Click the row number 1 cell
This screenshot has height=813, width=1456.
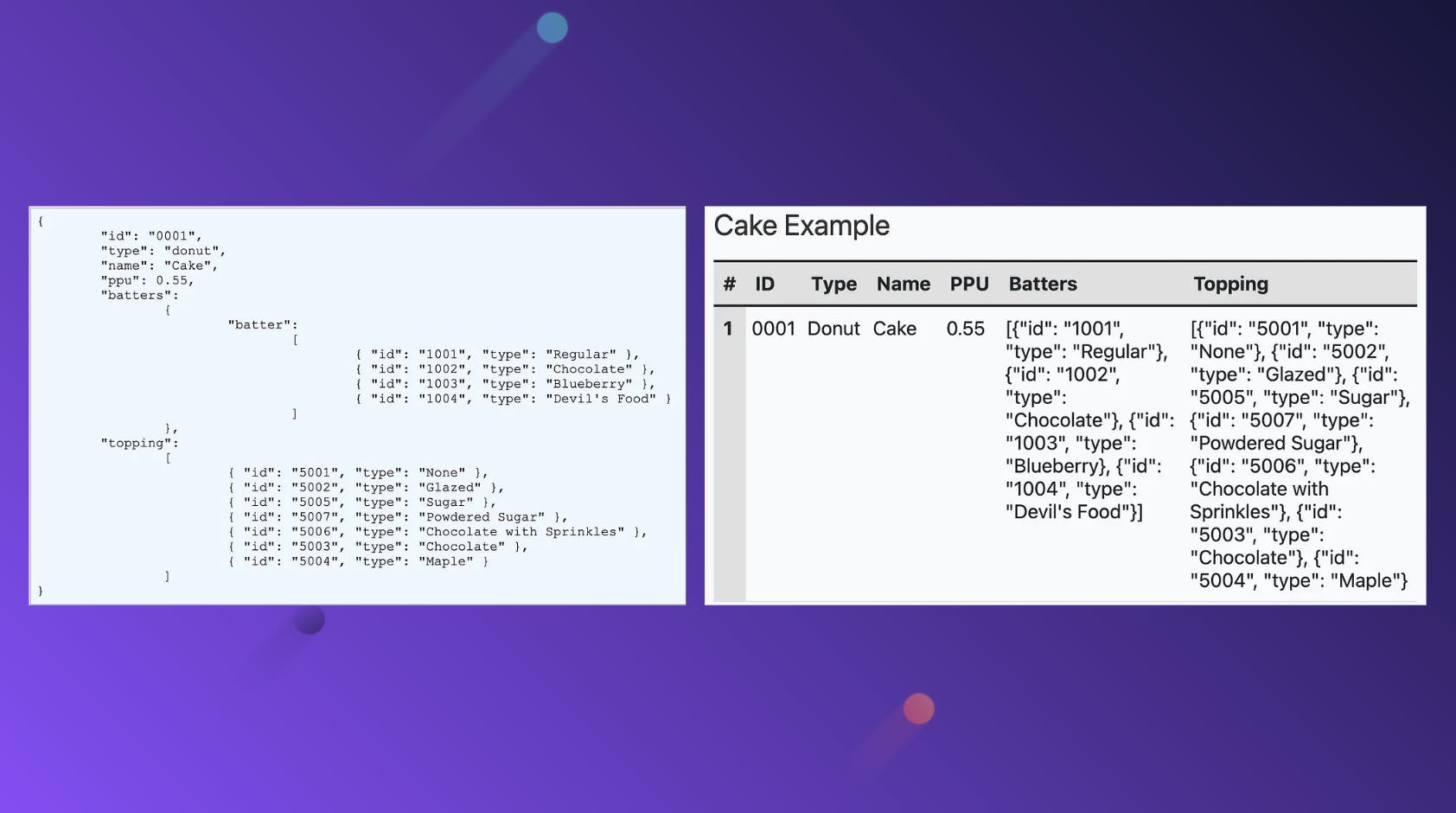pos(728,329)
